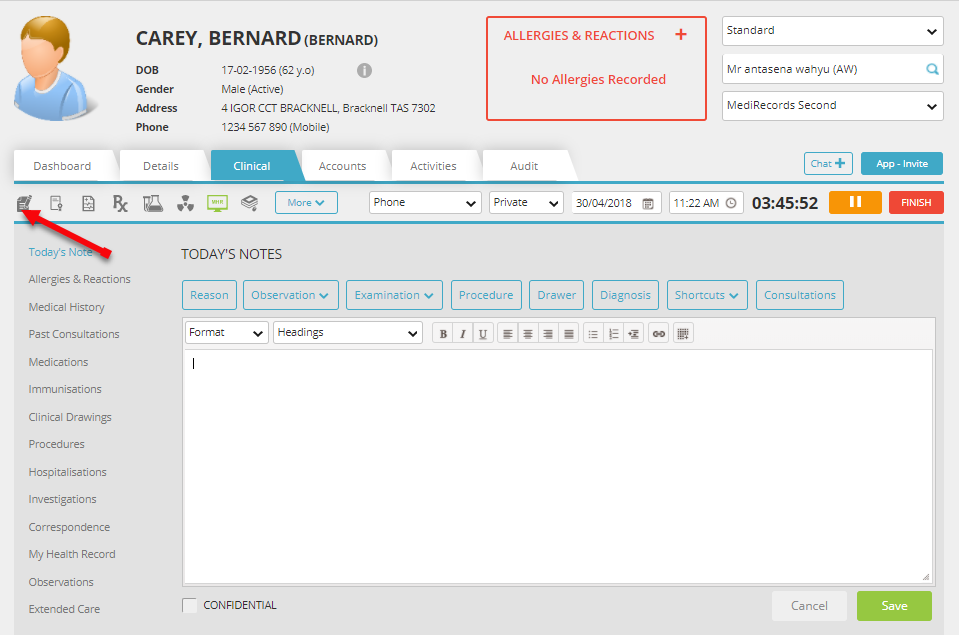Expand the Examination dropdown button
The image size is (959, 635).
pyautogui.click(x=394, y=295)
